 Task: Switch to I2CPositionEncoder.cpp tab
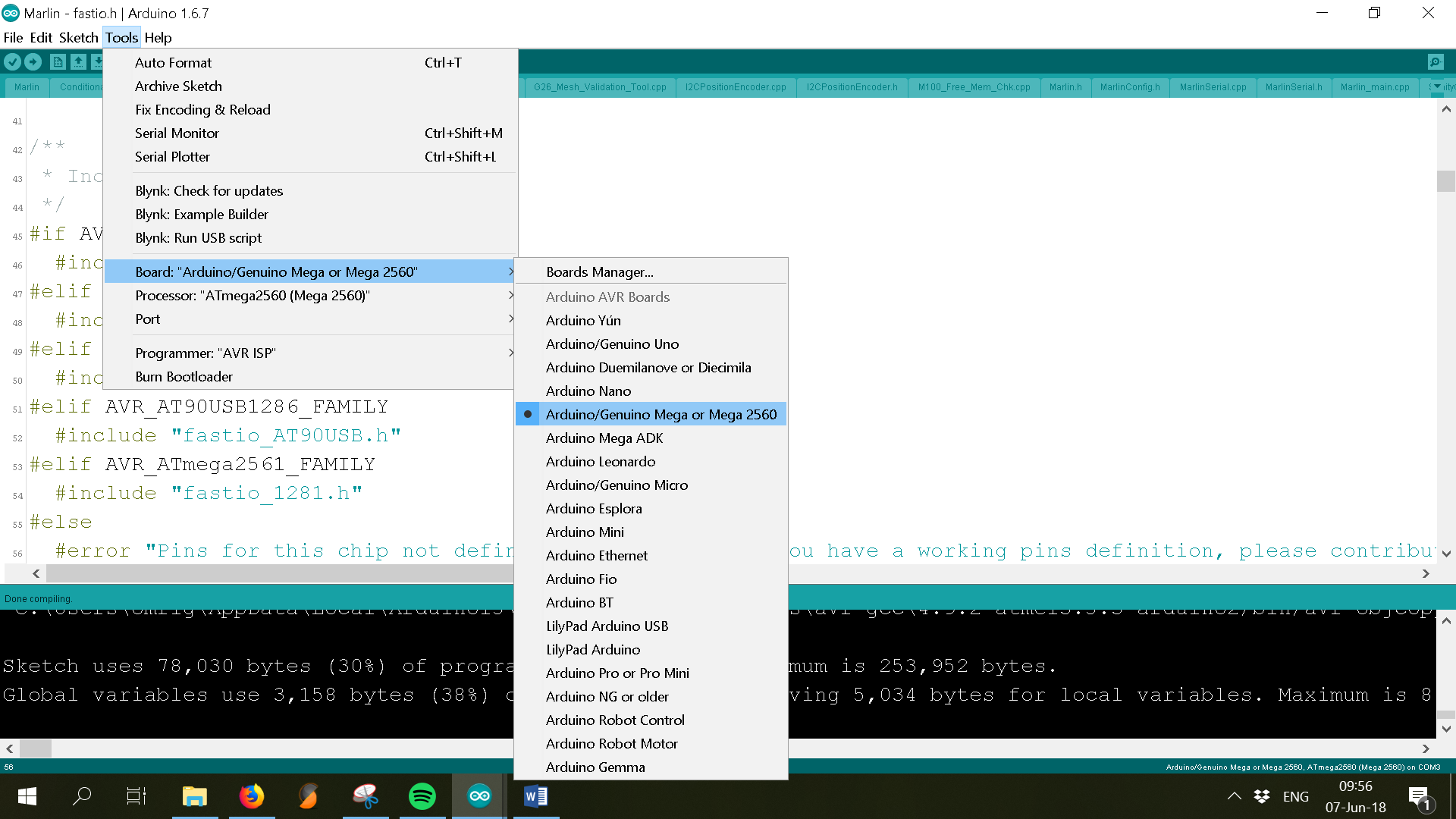point(736,87)
